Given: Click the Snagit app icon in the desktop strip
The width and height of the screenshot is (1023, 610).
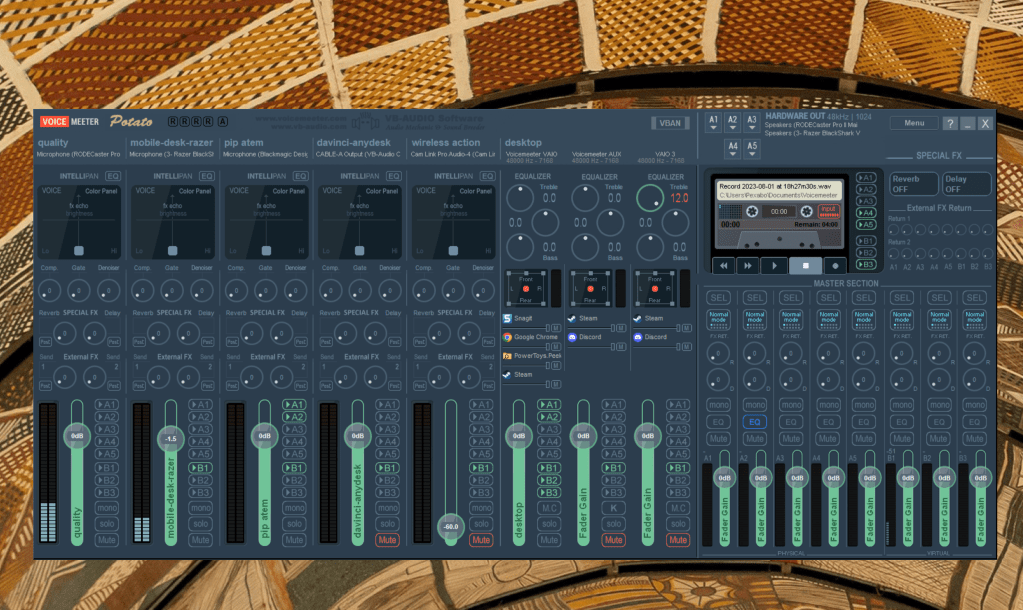Looking at the screenshot, I should pos(507,318).
